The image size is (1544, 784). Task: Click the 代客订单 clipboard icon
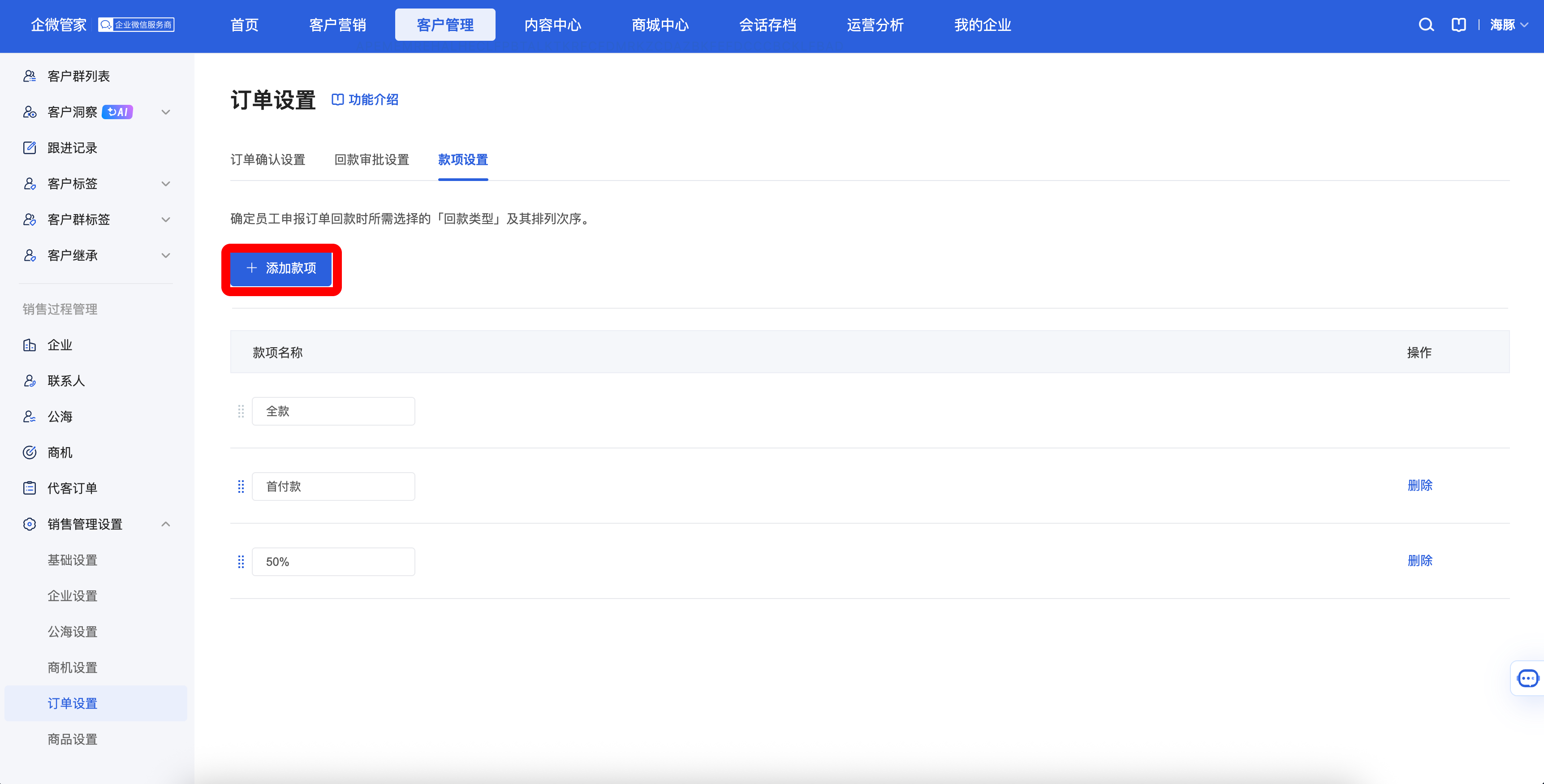(x=30, y=488)
